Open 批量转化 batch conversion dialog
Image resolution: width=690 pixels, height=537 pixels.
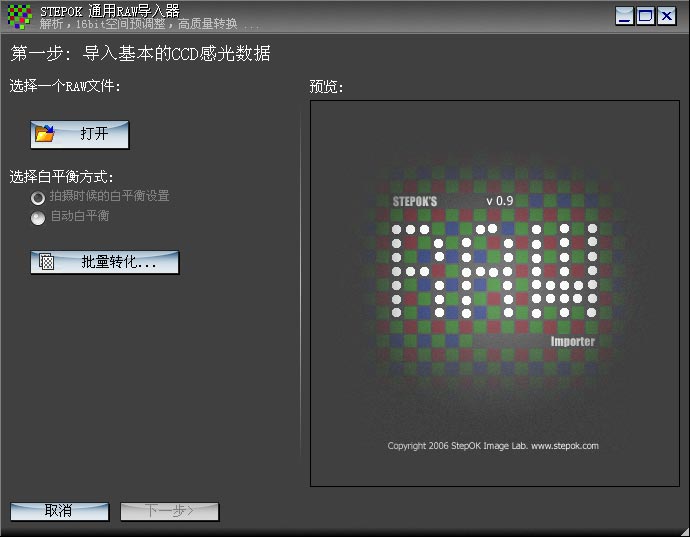105,262
